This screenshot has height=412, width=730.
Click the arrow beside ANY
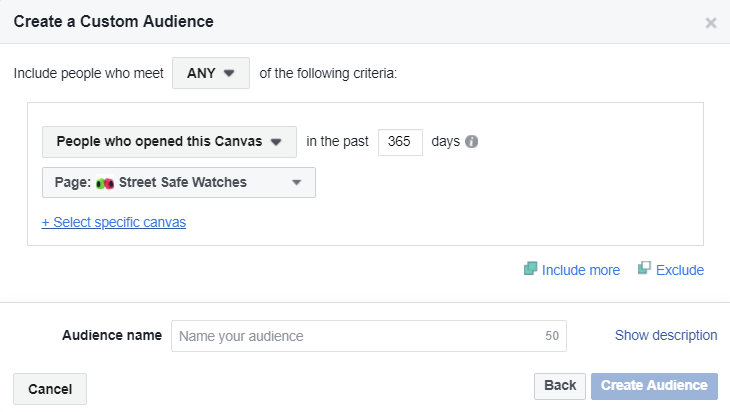(x=229, y=73)
